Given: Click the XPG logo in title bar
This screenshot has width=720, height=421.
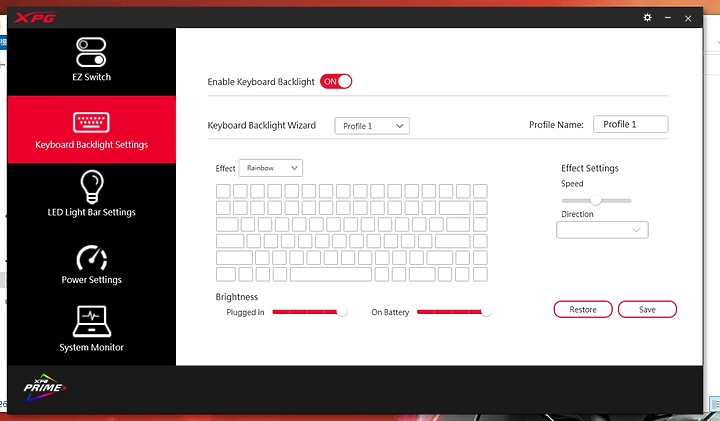Looking at the screenshot, I should 35,18.
